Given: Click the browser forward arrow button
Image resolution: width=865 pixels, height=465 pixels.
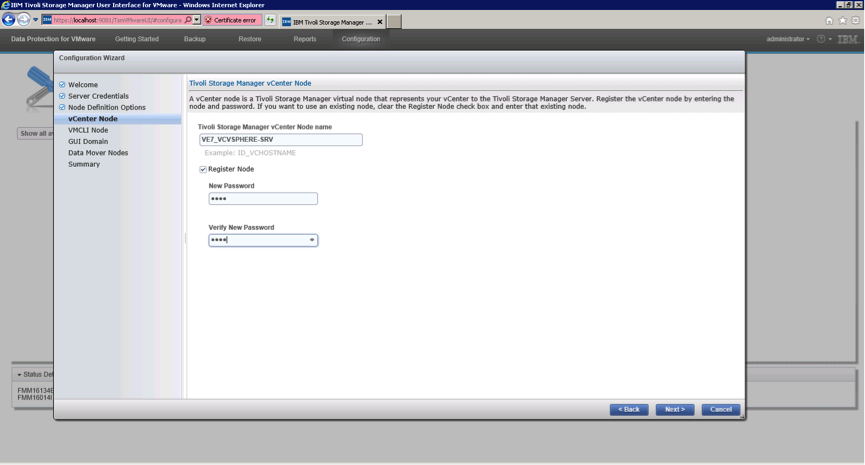Looking at the screenshot, I should pyautogui.click(x=23, y=20).
